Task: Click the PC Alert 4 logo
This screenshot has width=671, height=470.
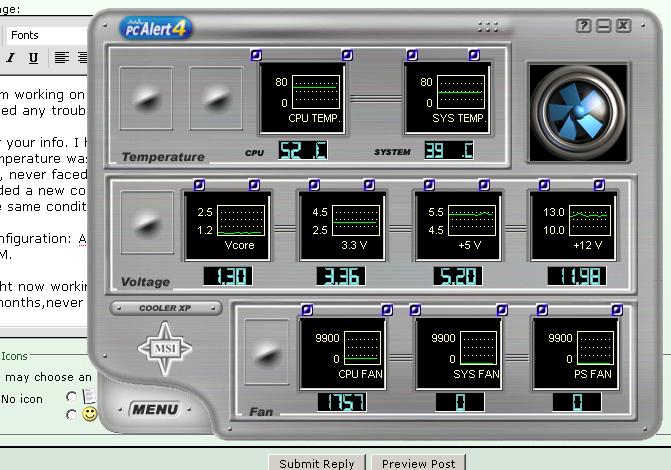Action: tap(155, 27)
